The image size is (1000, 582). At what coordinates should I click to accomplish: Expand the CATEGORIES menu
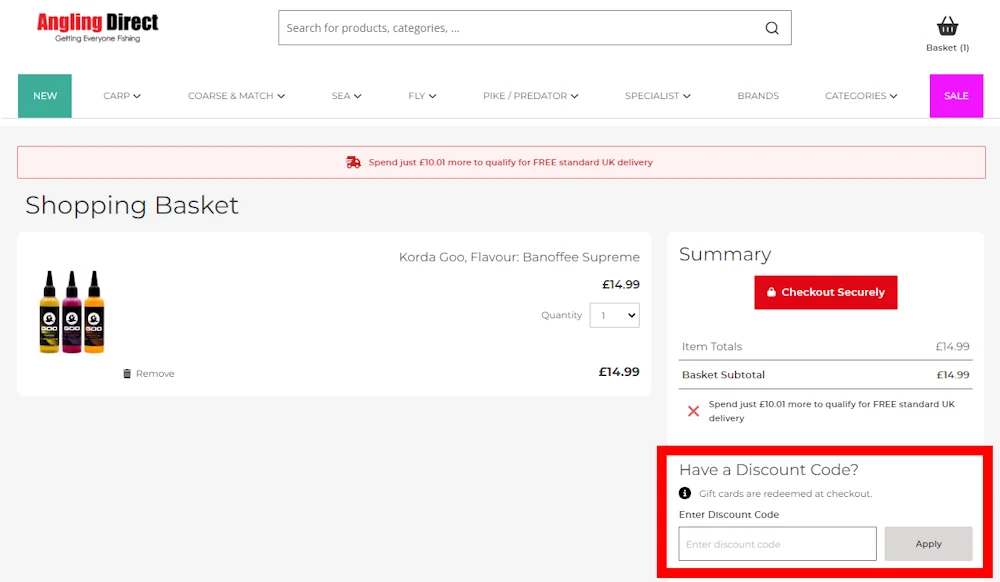click(861, 96)
